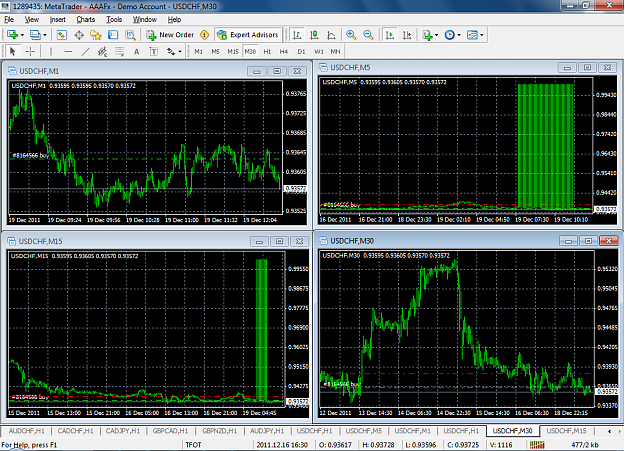
Task: Switch timeframe to M1
Action: (x=199, y=51)
